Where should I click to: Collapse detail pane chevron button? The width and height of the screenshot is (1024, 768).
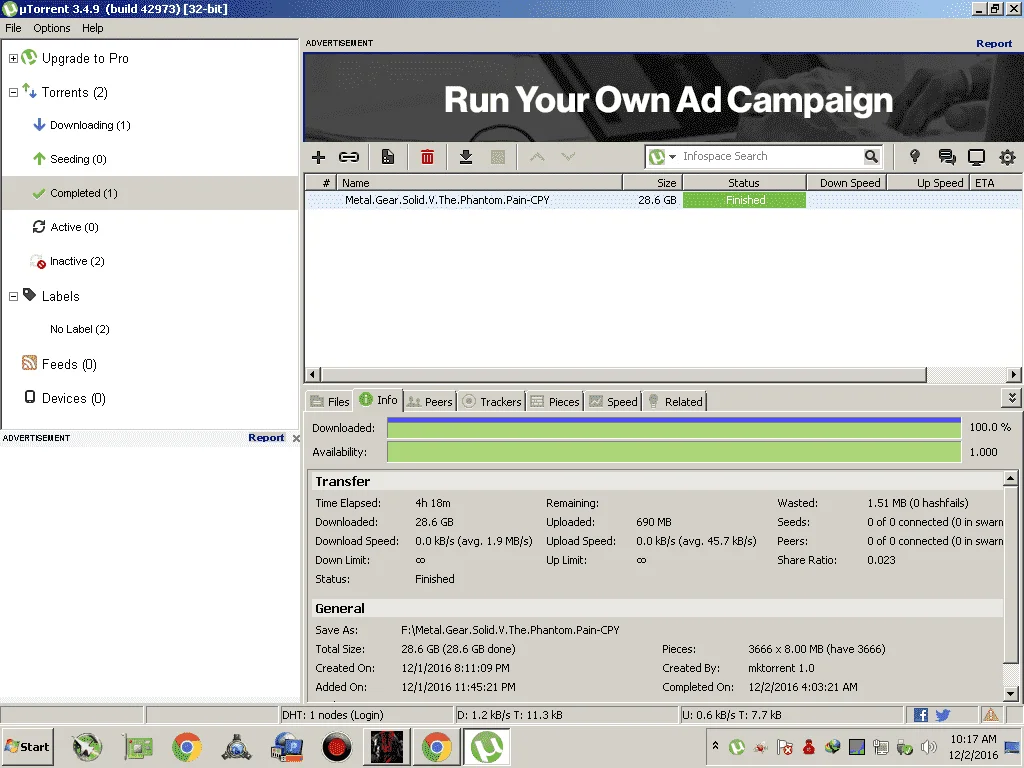click(1012, 398)
